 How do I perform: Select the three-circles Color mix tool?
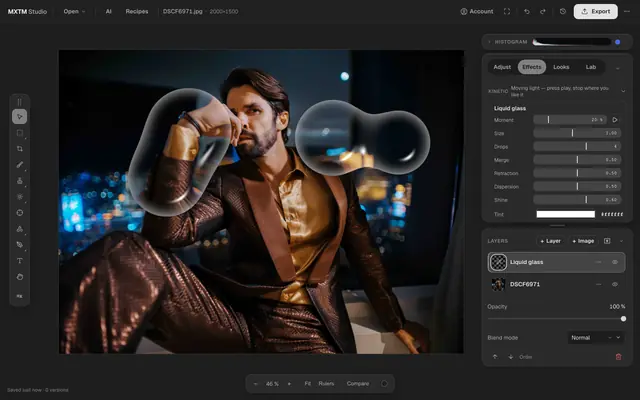coord(20,229)
